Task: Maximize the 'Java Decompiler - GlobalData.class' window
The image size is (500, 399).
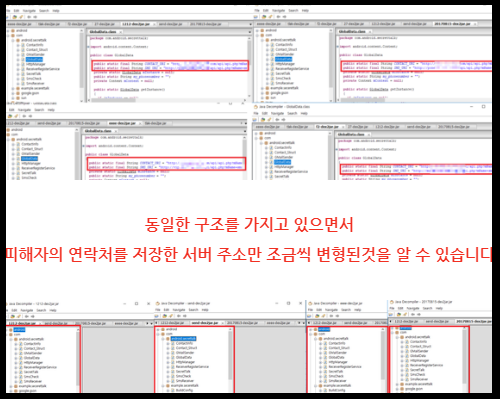Action: tap(483, 107)
